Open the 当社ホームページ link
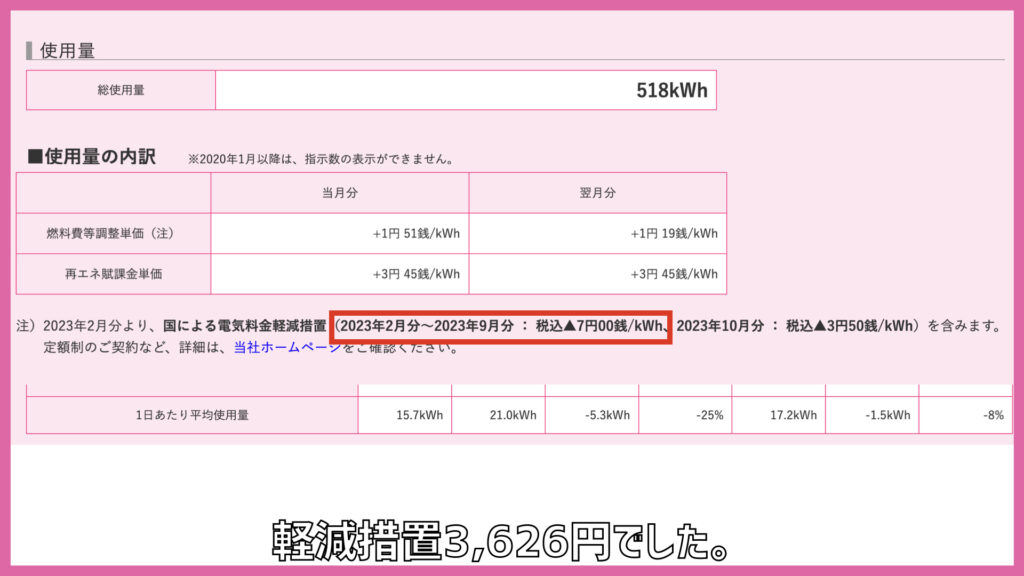 coord(287,347)
